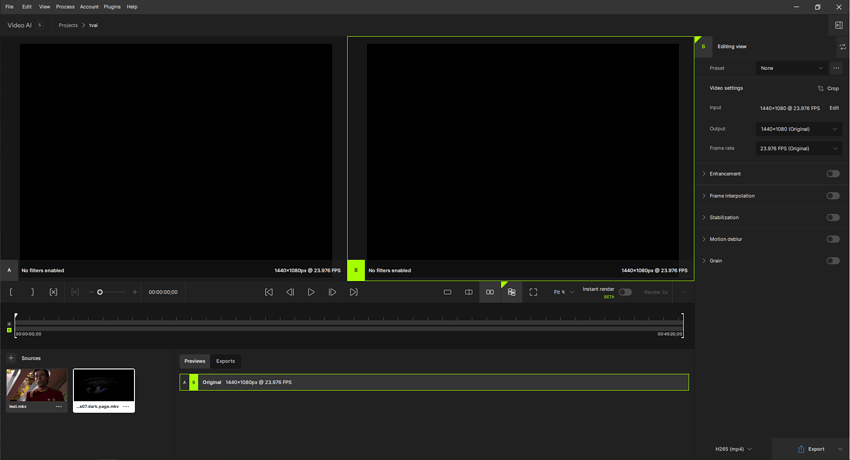850x460 pixels.
Task: Clear trim selection with bracketed X icon
Action: click(x=53, y=292)
